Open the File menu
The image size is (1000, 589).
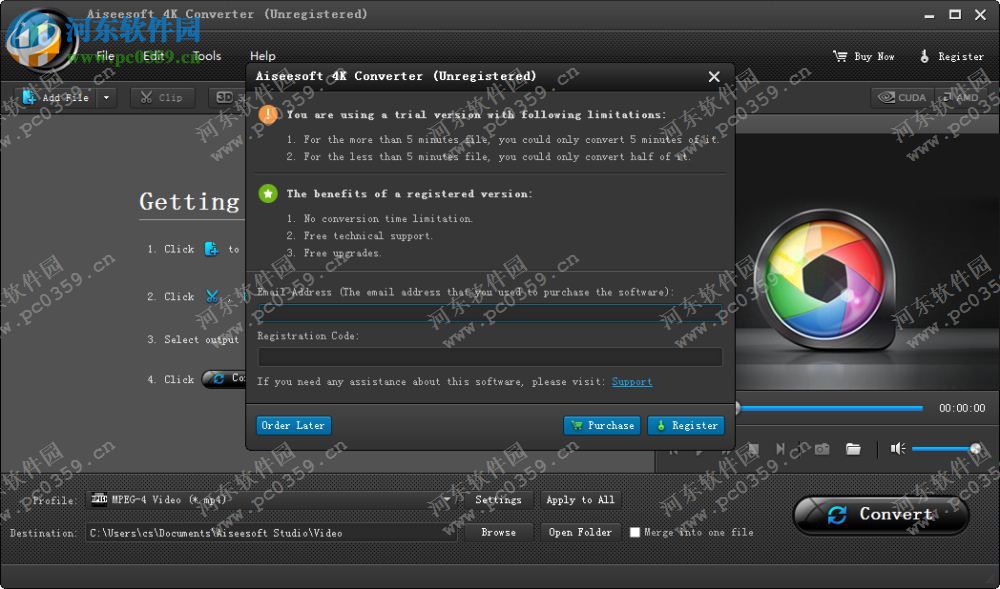click(103, 56)
